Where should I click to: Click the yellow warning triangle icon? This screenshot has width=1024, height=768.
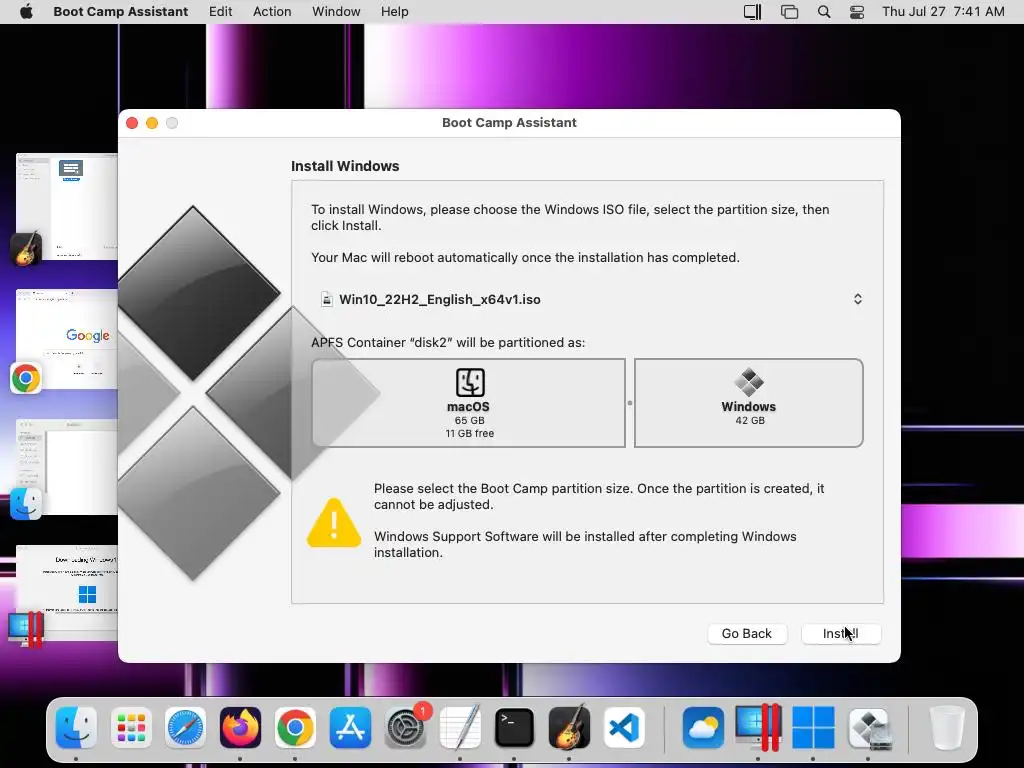tap(334, 522)
